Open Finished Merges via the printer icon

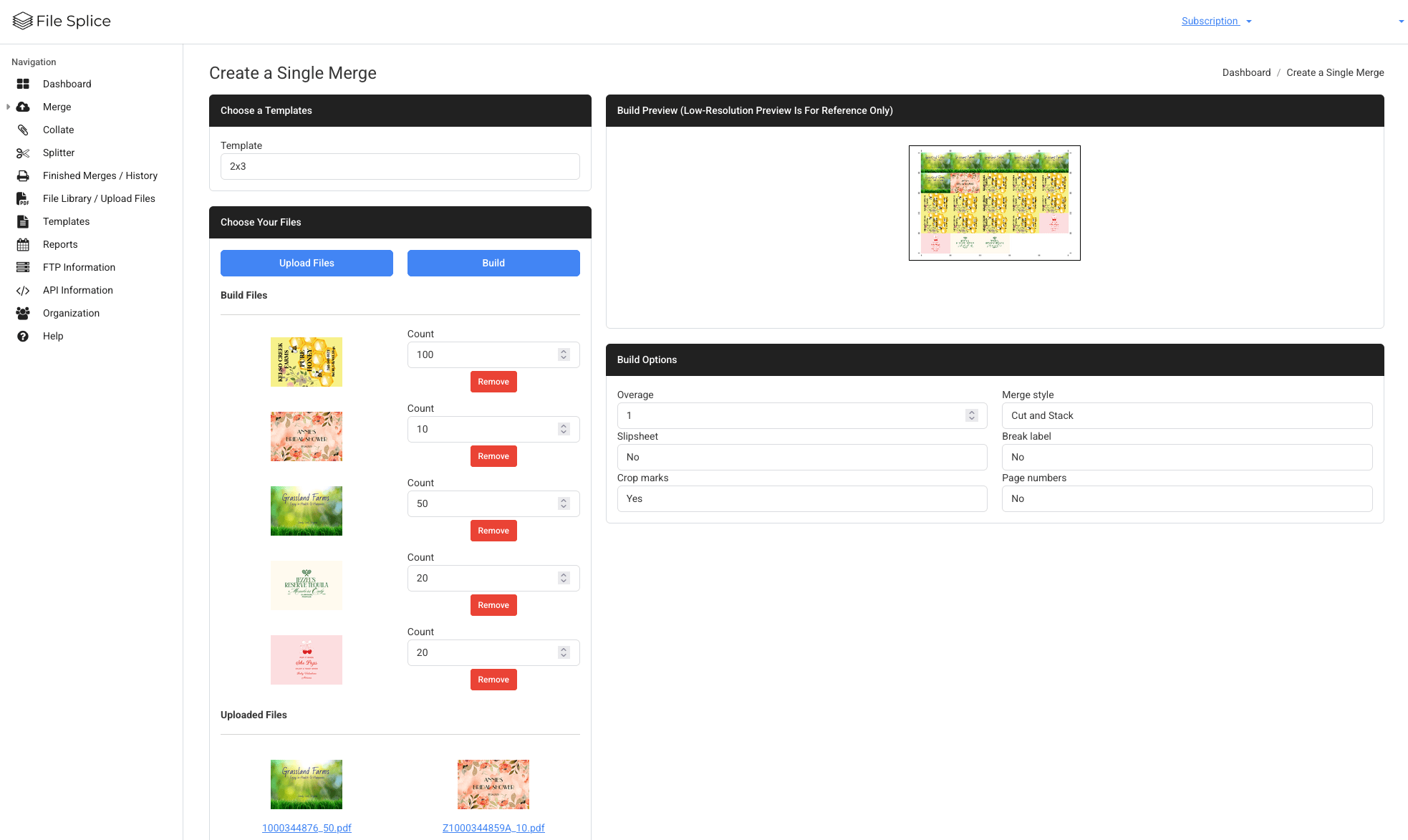(x=23, y=175)
